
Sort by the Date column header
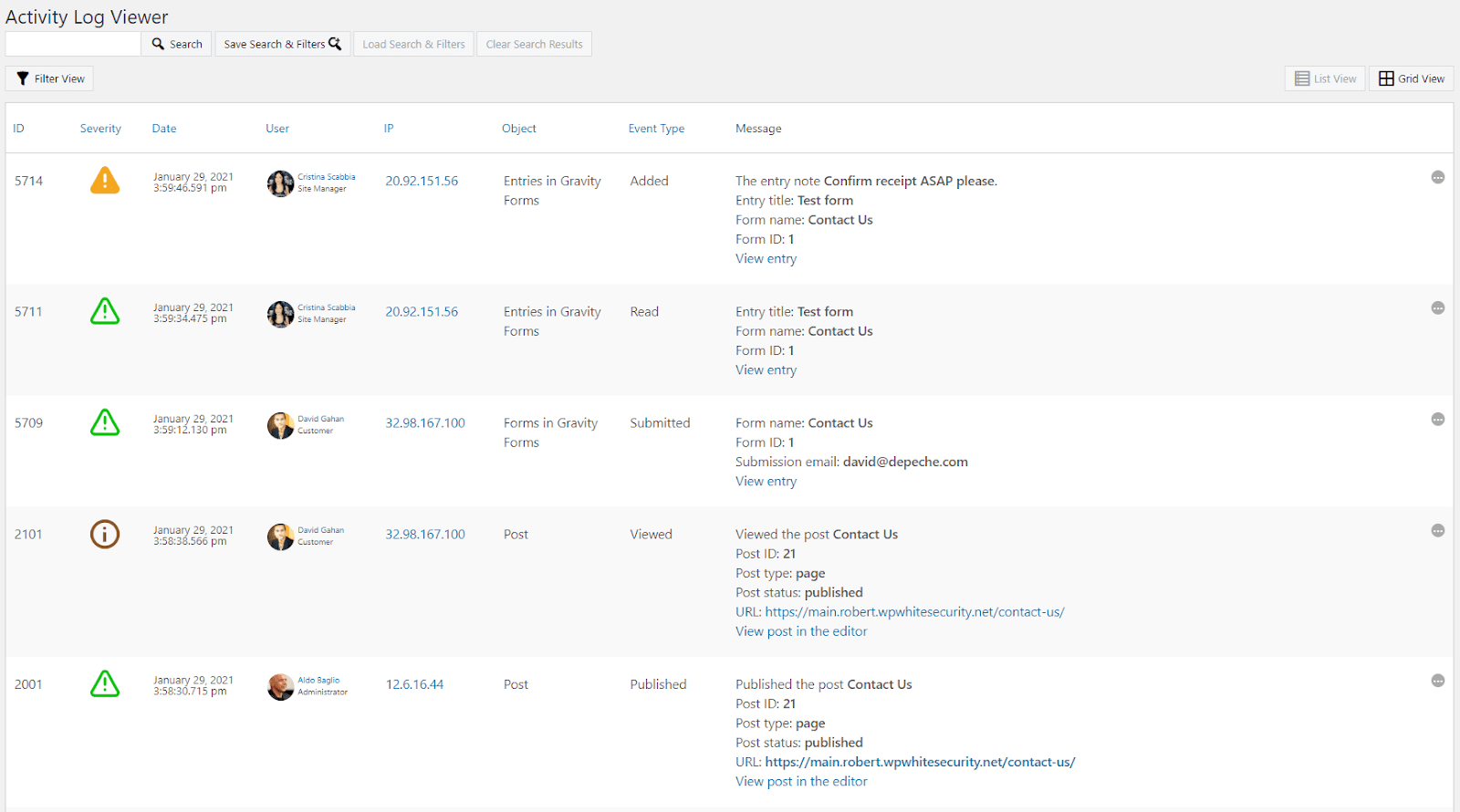pos(164,129)
